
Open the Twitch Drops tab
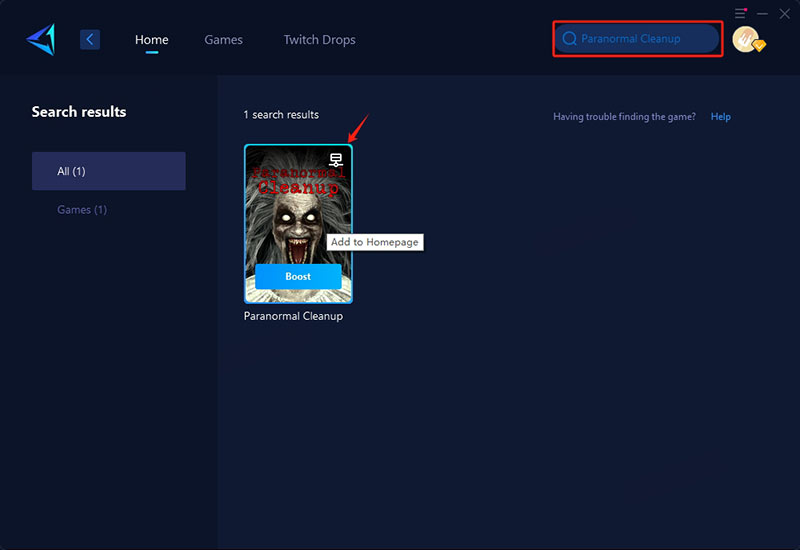[x=319, y=40]
